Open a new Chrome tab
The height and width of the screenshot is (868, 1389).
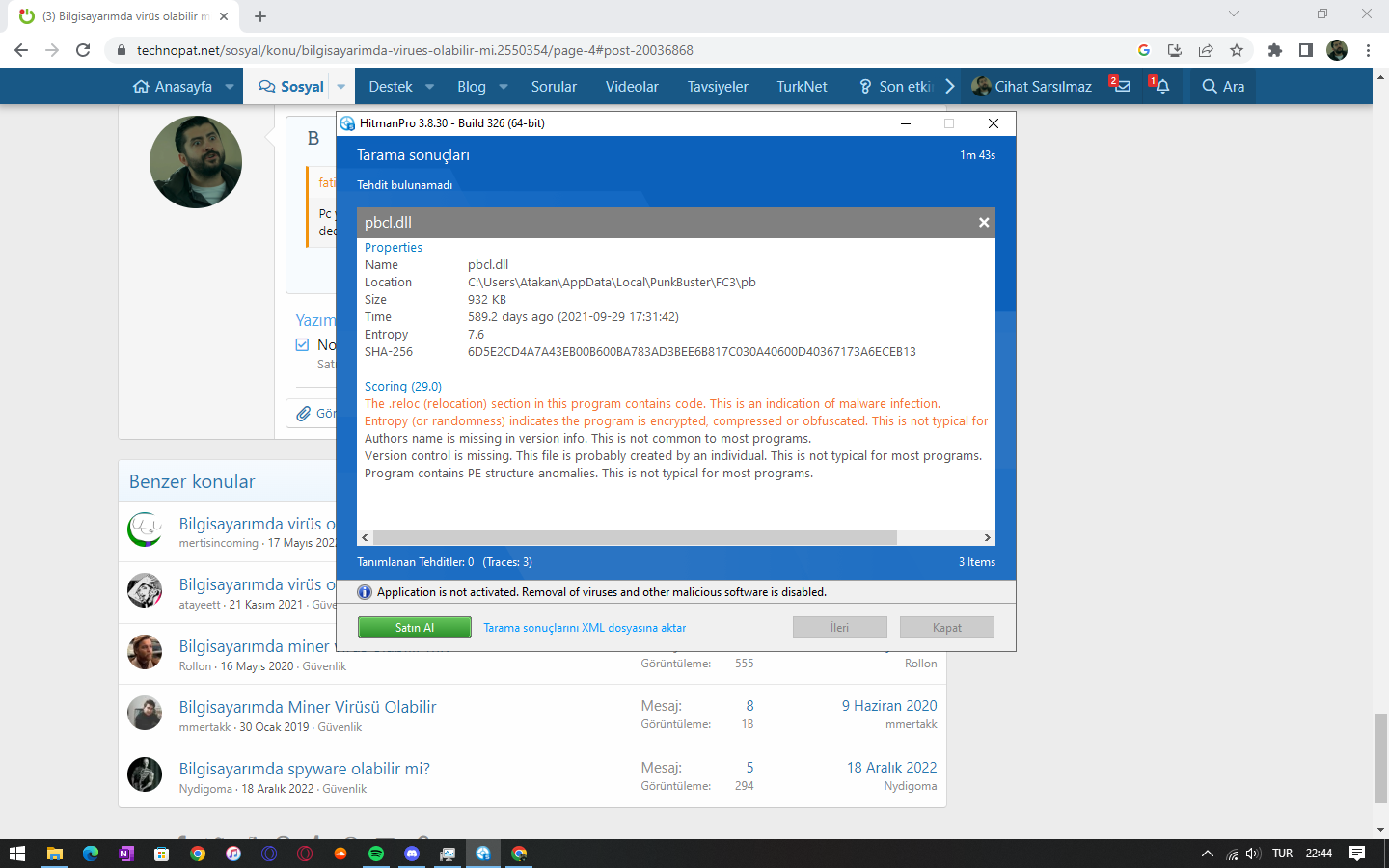click(x=260, y=15)
